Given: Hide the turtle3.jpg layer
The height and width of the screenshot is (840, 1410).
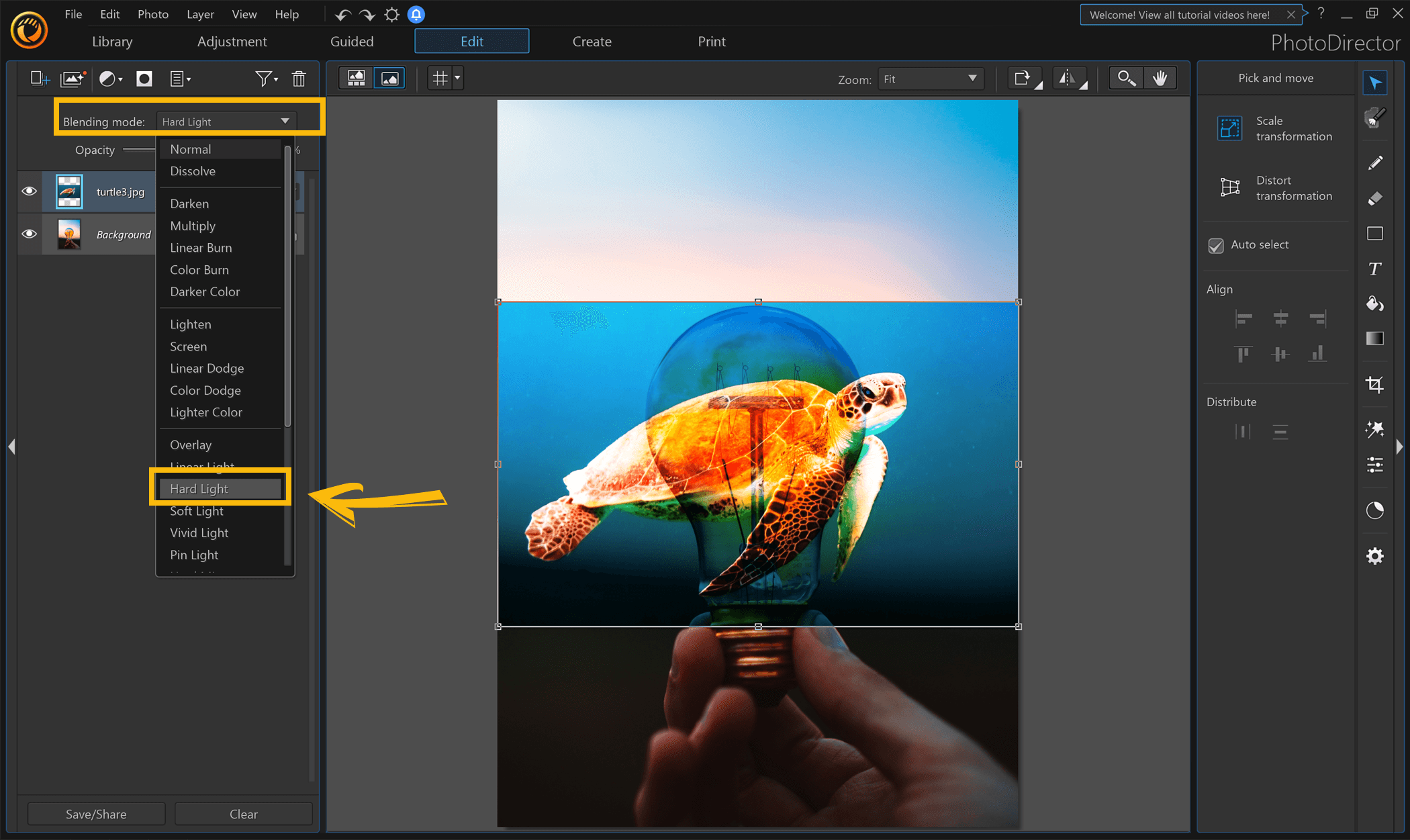Looking at the screenshot, I should tap(29, 191).
